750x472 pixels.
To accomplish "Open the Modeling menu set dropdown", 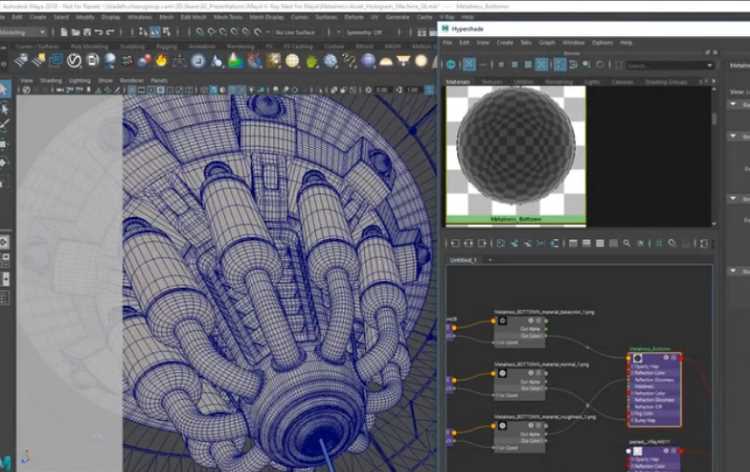I will (22, 32).
